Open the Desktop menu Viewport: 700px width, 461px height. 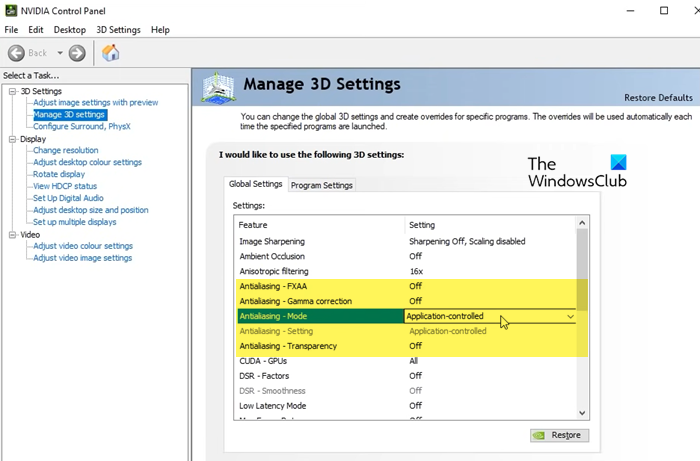(x=69, y=30)
